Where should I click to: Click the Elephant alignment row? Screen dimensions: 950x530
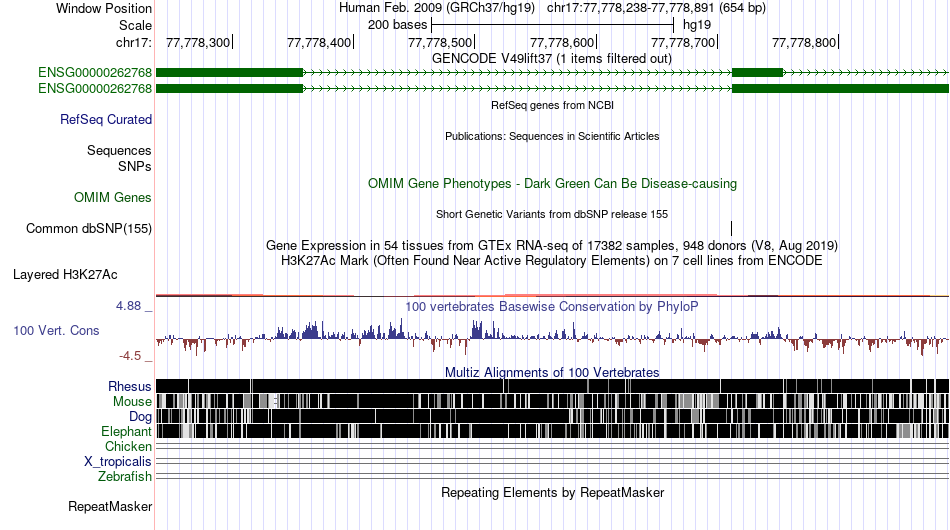pos(552,431)
